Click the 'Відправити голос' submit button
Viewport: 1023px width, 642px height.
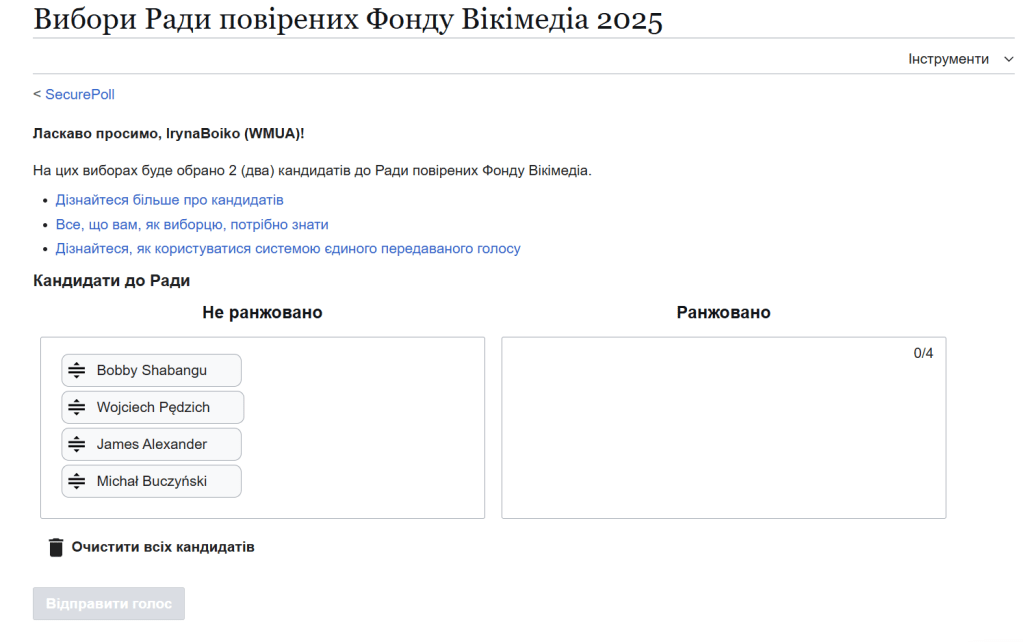(x=109, y=604)
